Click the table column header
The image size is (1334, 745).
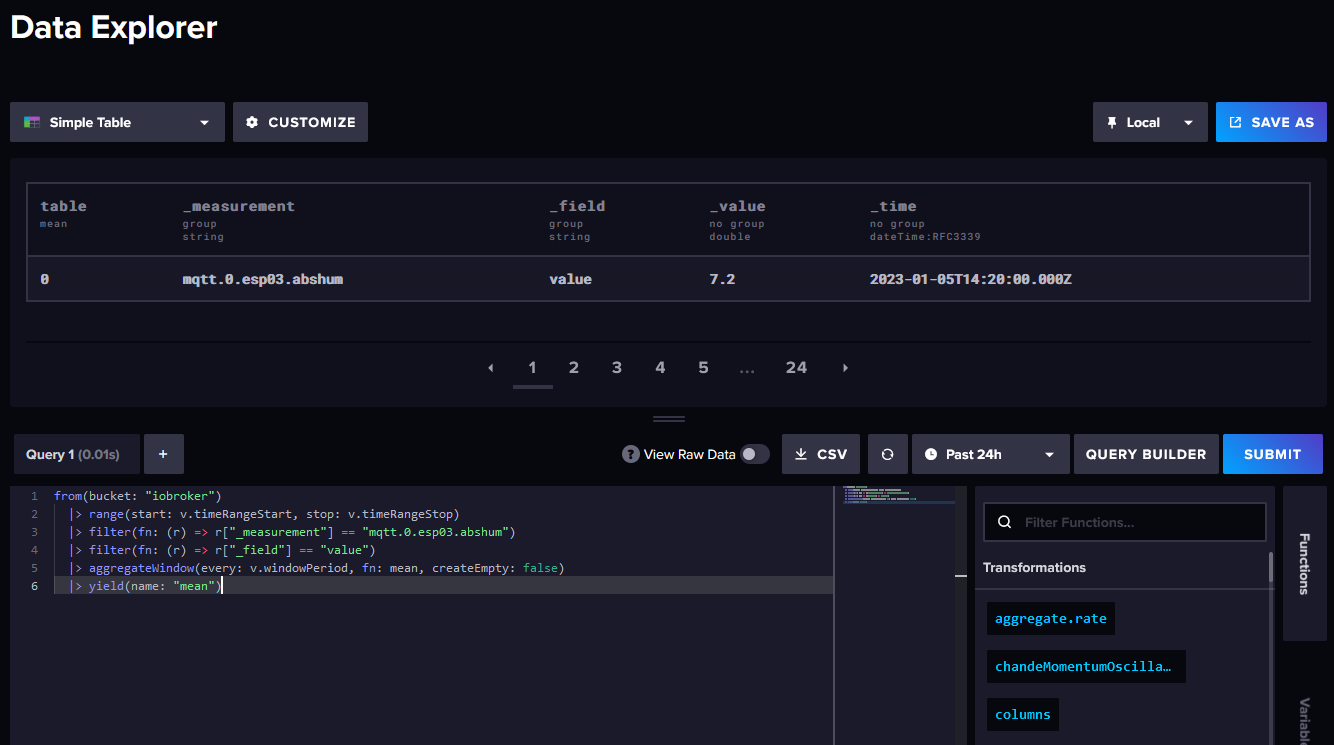tap(63, 206)
